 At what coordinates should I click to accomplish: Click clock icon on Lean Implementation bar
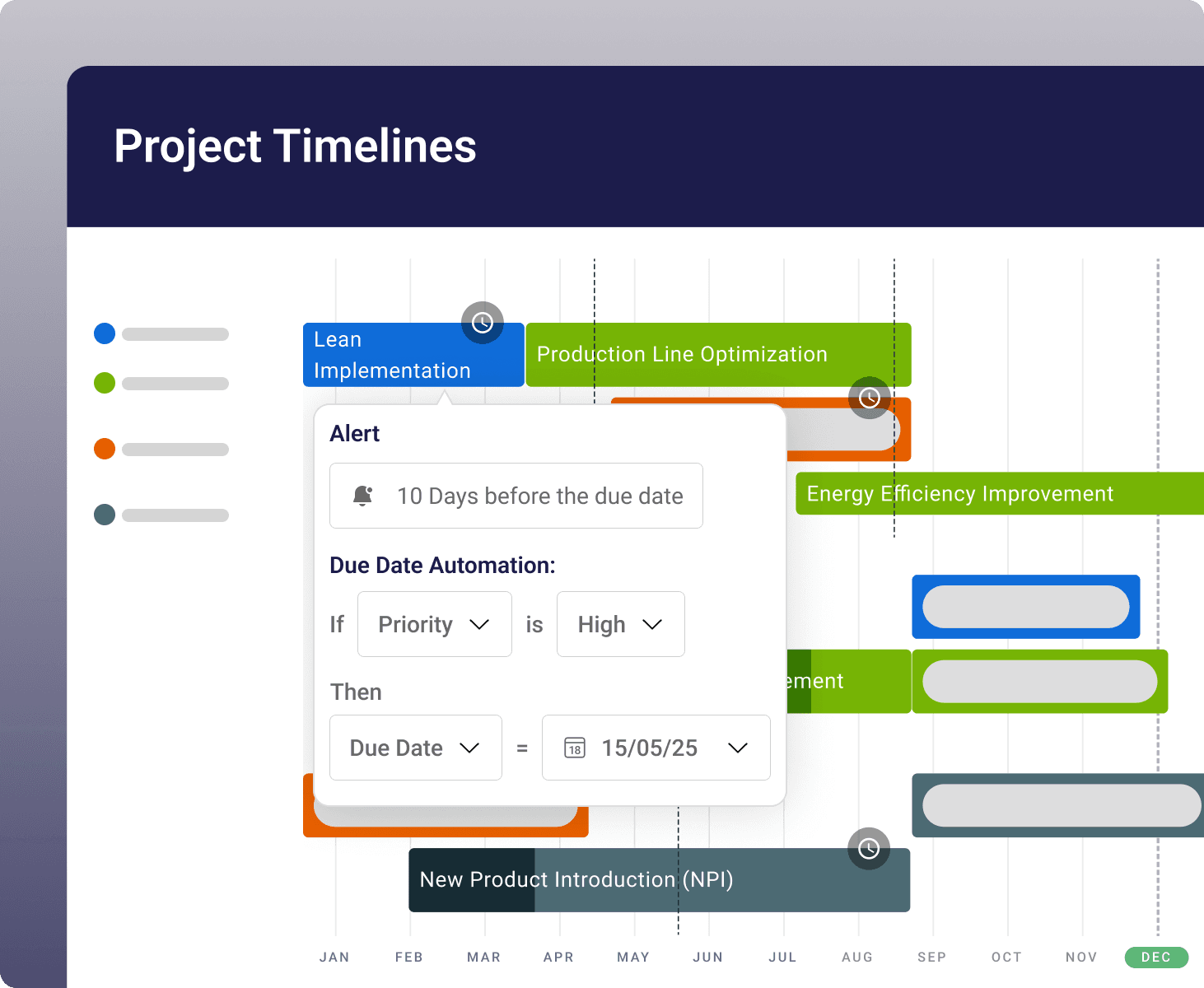click(483, 323)
